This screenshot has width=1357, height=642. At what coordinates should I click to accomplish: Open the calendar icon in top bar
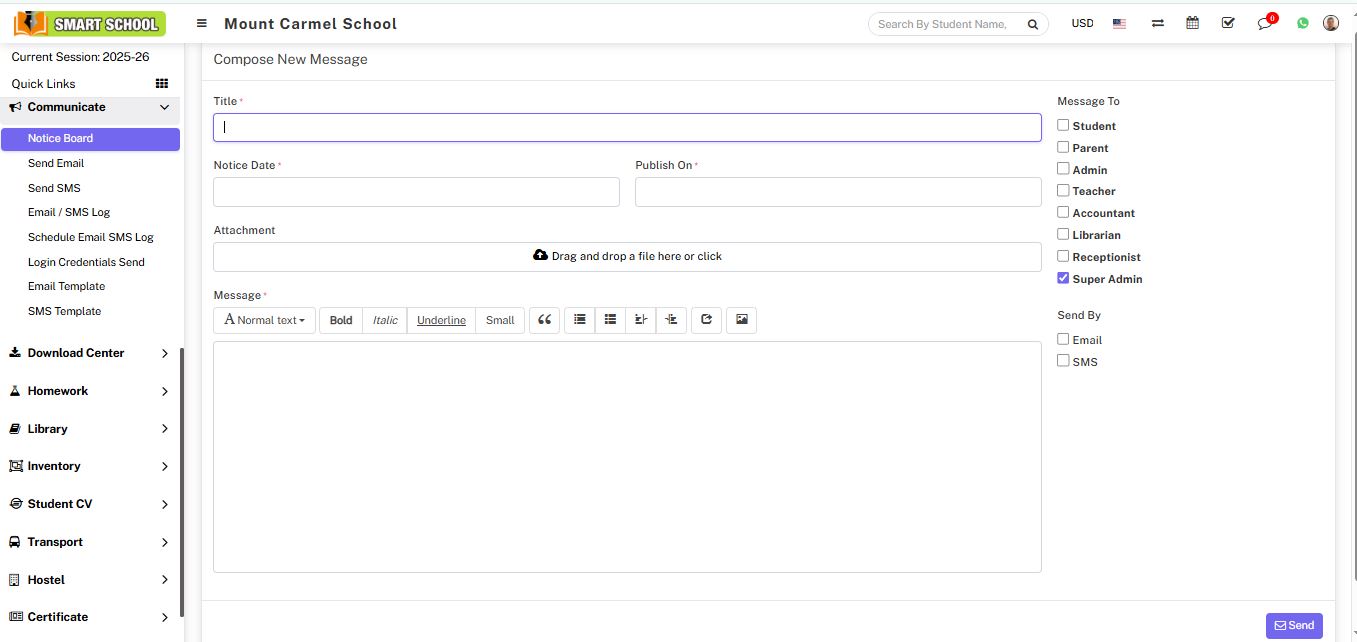(x=1192, y=23)
